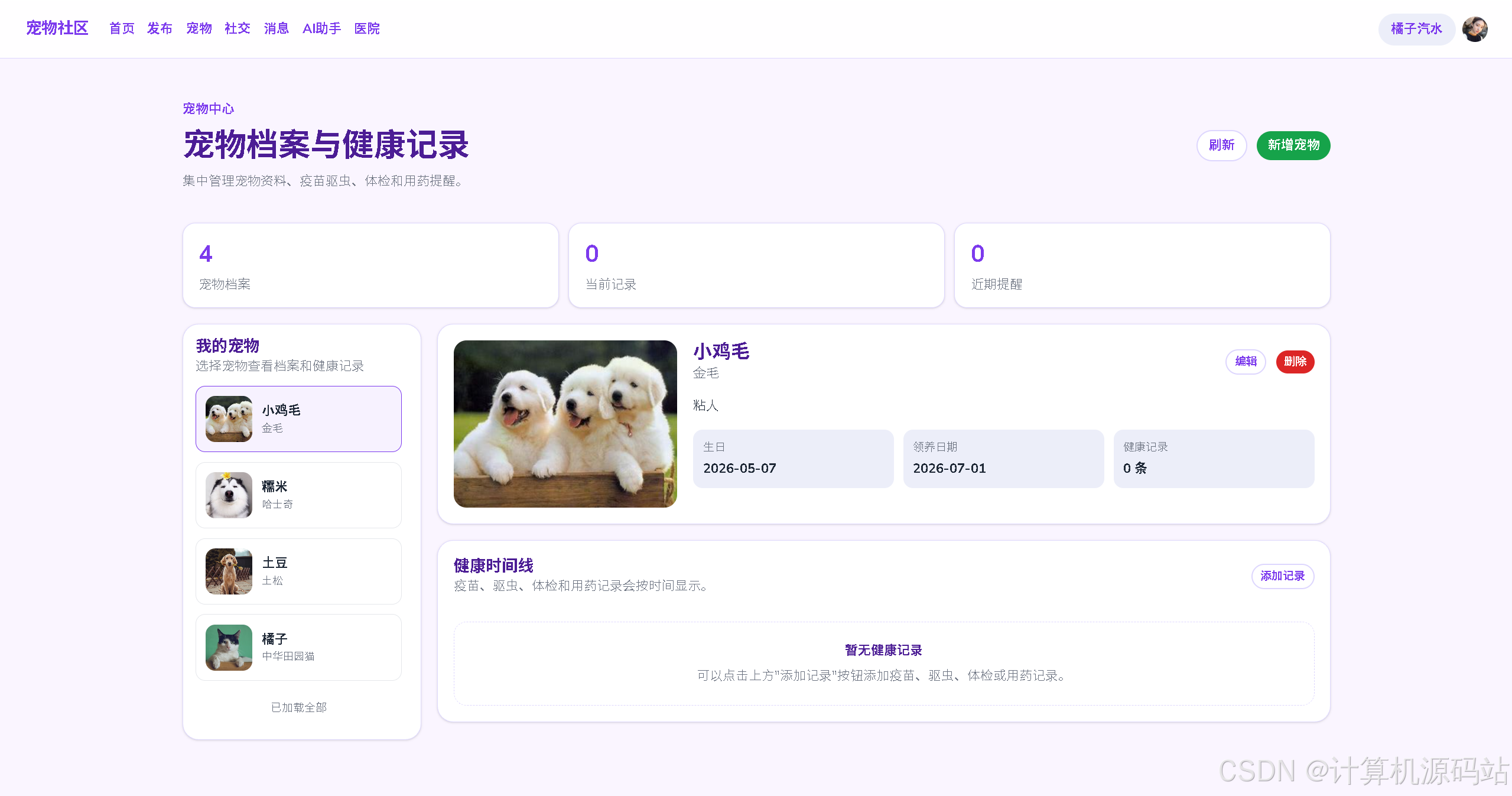
Task: Click the 添加记录 button
Action: 1283,576
